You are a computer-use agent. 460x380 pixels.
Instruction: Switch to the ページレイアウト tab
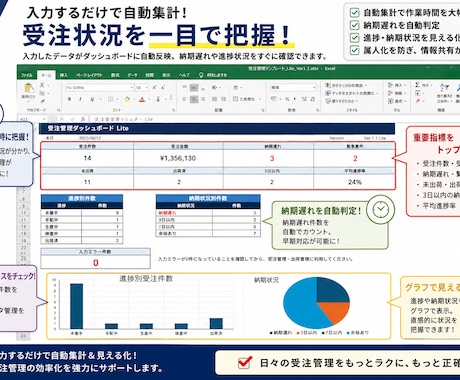(x=89, y=75)
